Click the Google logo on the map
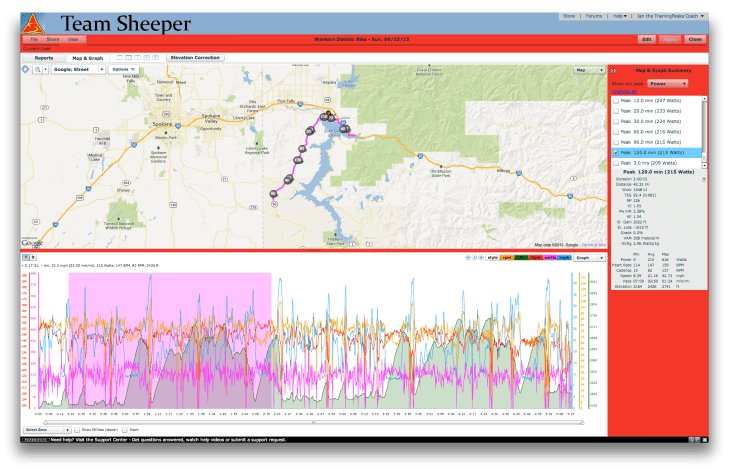Image resolution: width=729 pixels, height=471 pixels. 32,242
